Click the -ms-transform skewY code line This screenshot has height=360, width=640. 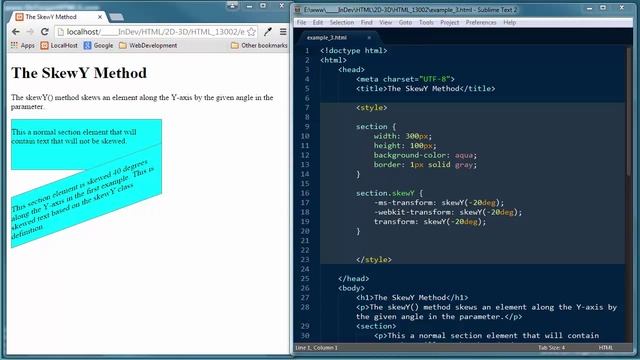[439, 203]
